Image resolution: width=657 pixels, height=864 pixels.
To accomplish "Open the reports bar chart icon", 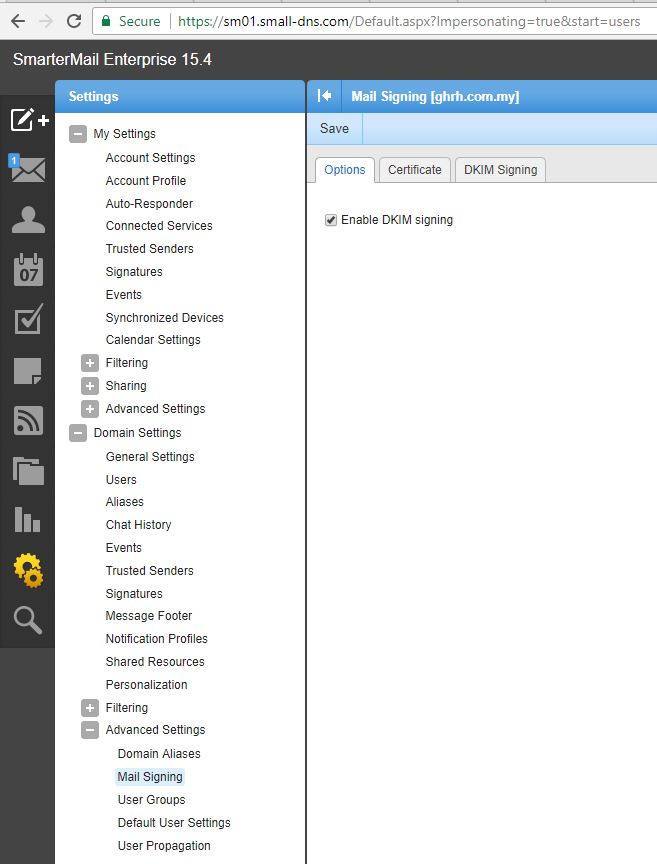I will click(28, 520).
